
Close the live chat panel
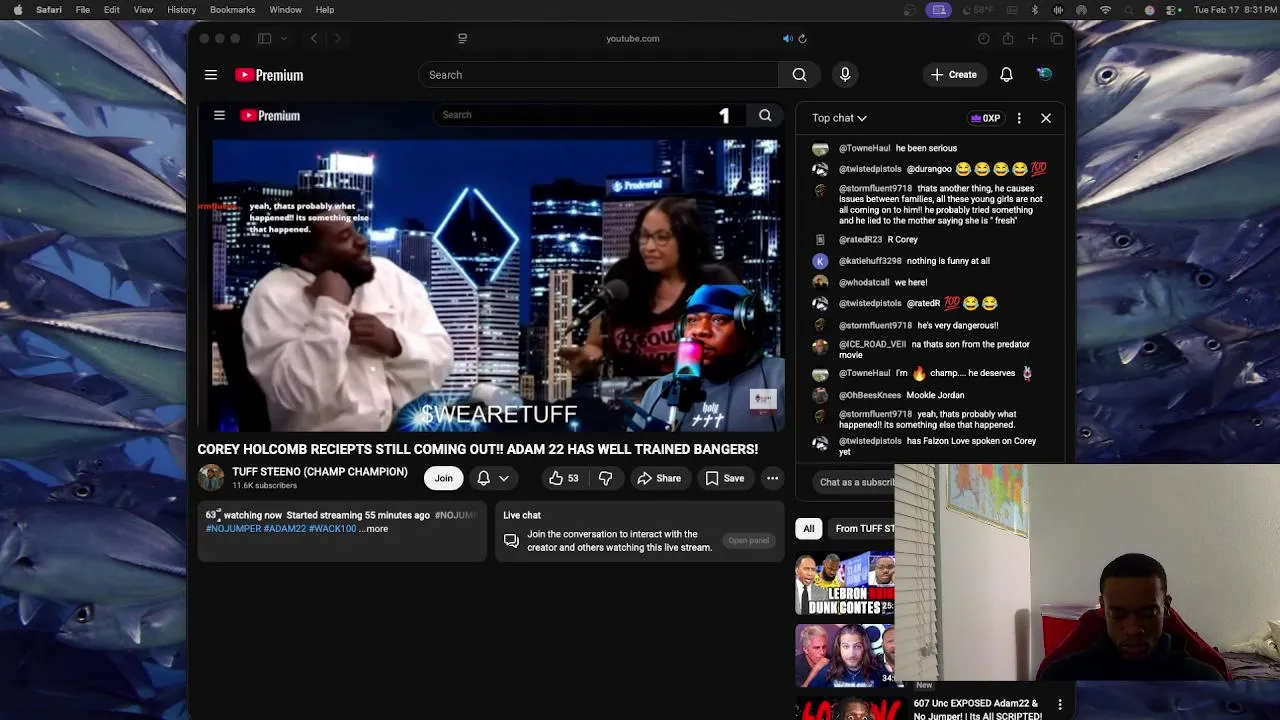point(1046,118)
